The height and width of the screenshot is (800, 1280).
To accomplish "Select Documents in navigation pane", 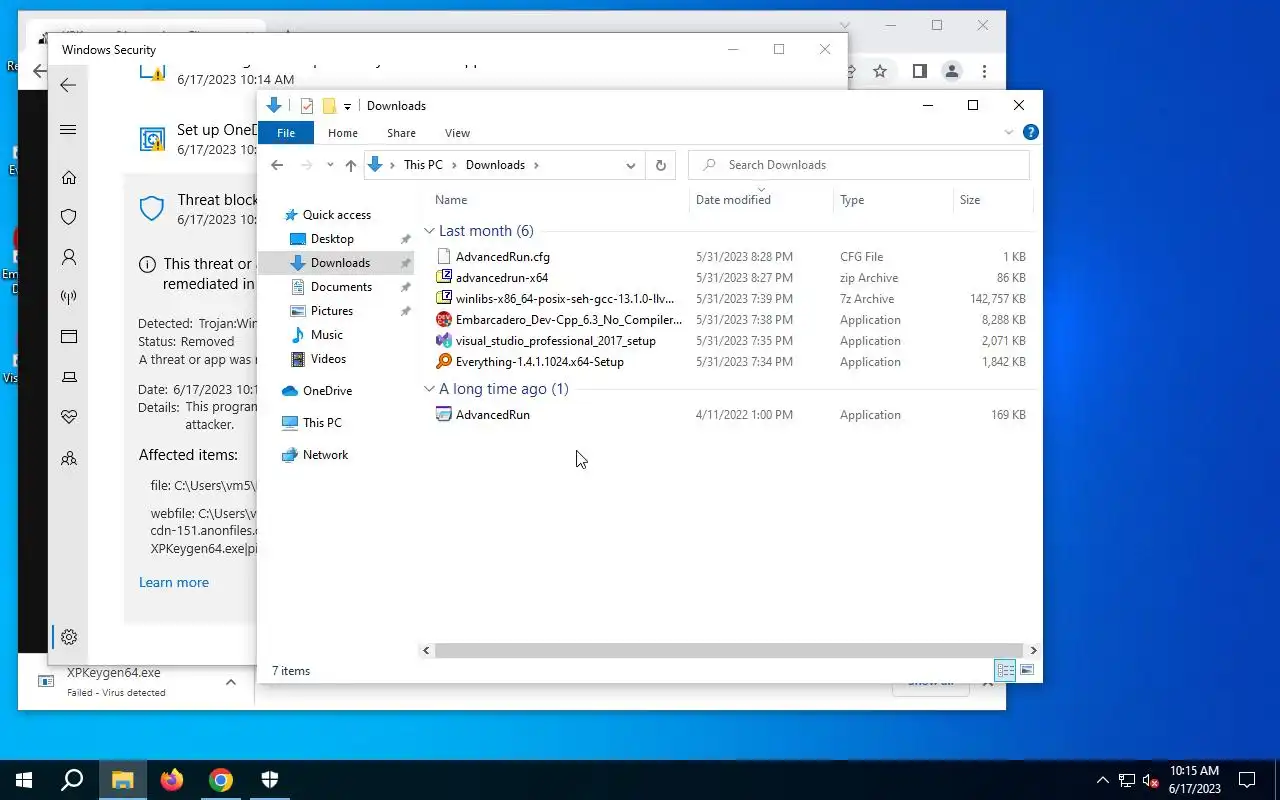I will 341,287.
